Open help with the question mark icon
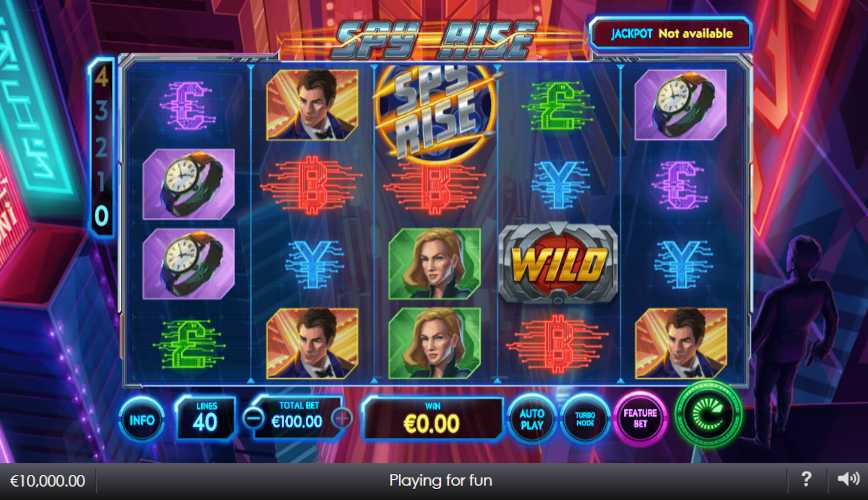The height and width of the screenshot is (500, 868). pyautogui.click(x=807, y=478)
